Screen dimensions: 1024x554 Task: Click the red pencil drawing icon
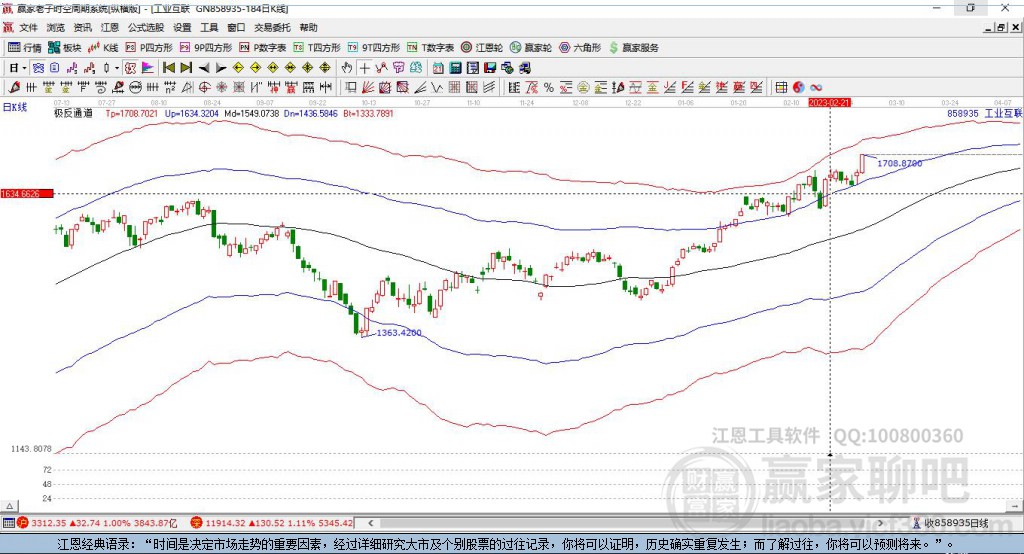pyautogui.click(x=14, y=88)
